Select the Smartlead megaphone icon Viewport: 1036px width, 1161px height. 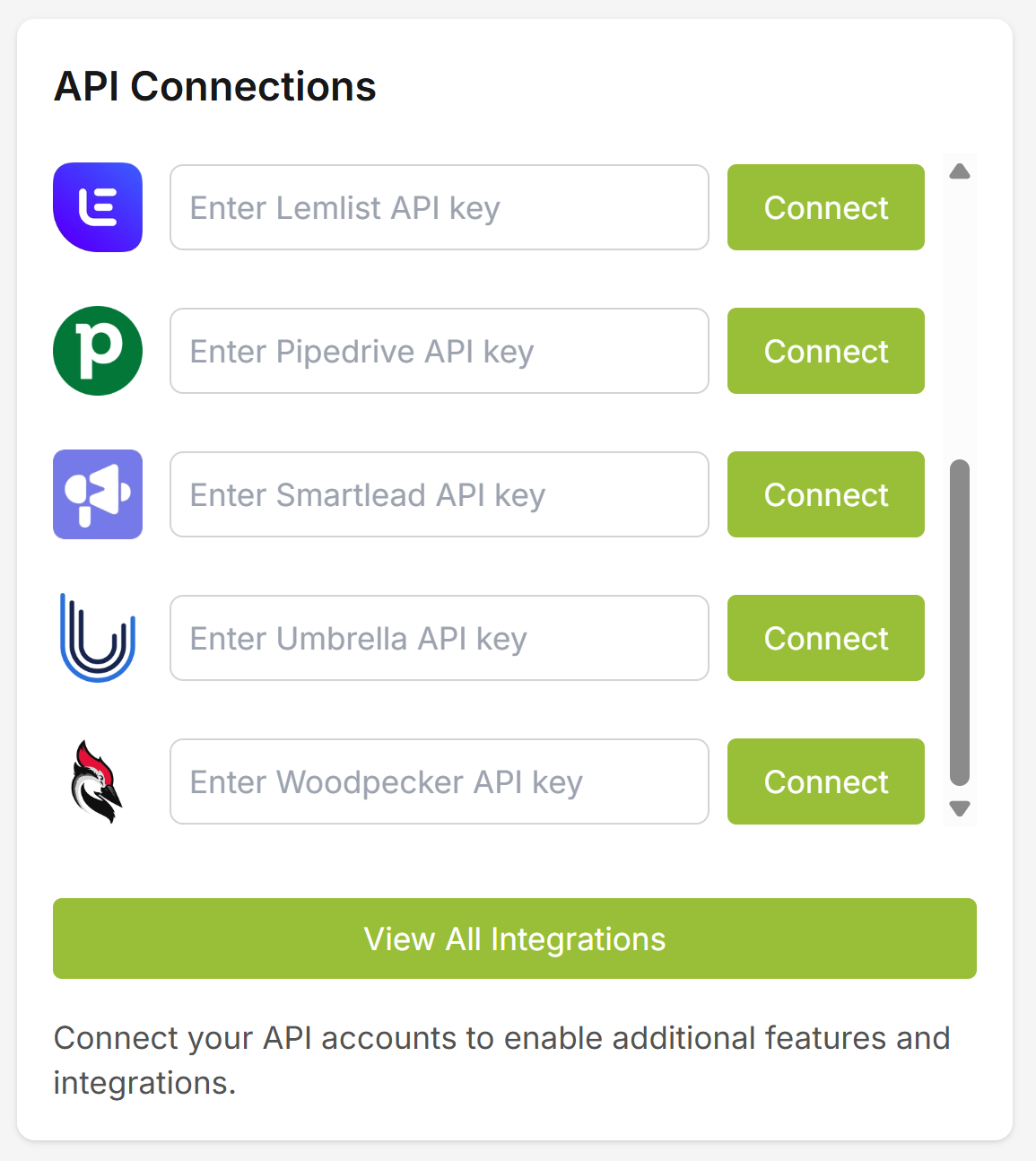tap(98, 494)
